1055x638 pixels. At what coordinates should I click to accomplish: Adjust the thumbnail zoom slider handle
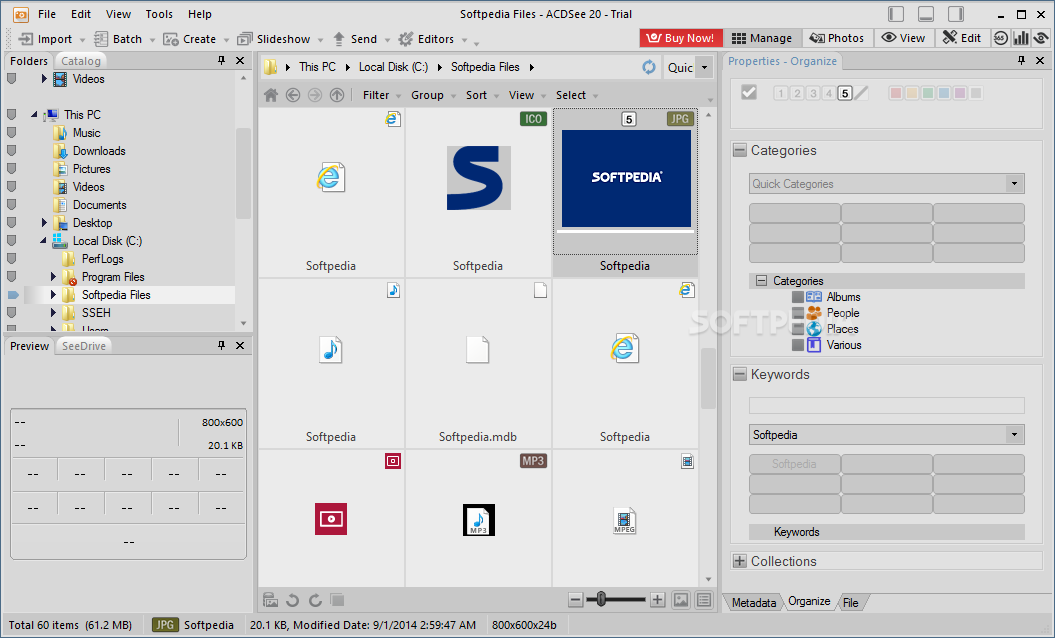click(x=601, y=599)
